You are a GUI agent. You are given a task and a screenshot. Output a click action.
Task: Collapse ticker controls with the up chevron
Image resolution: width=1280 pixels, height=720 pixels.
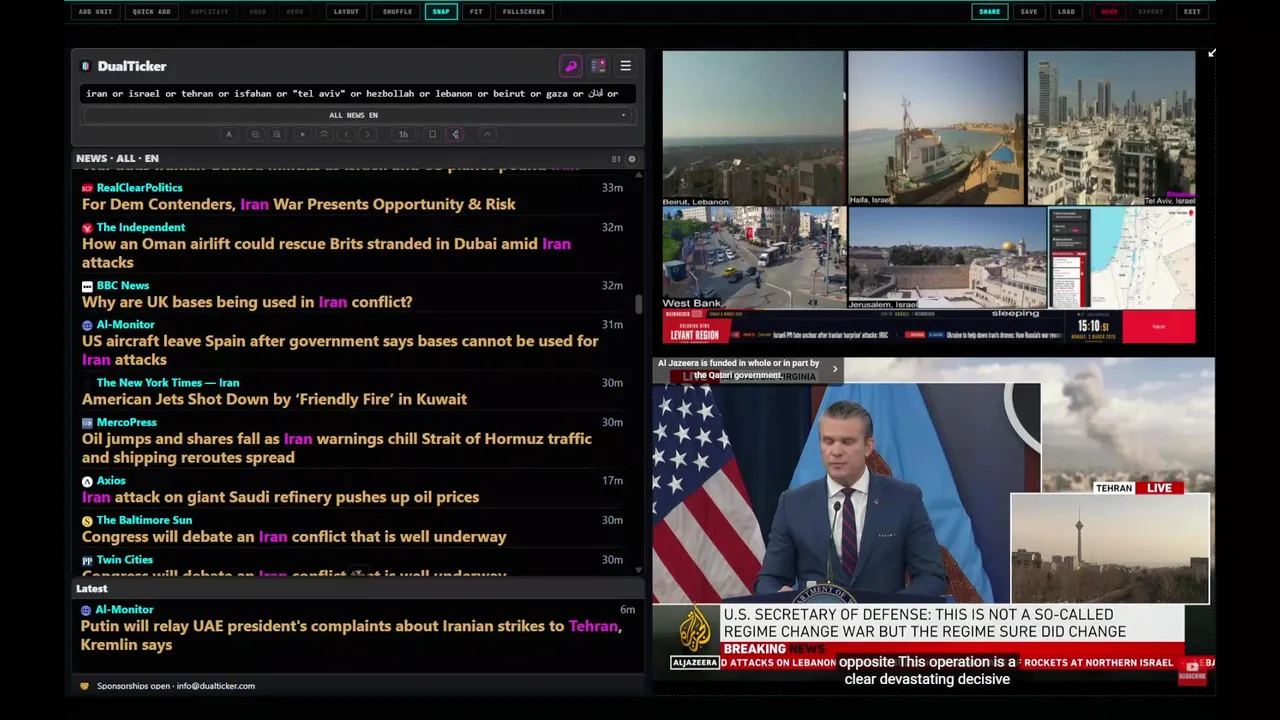pyautogui.click(x=487, y=134)
